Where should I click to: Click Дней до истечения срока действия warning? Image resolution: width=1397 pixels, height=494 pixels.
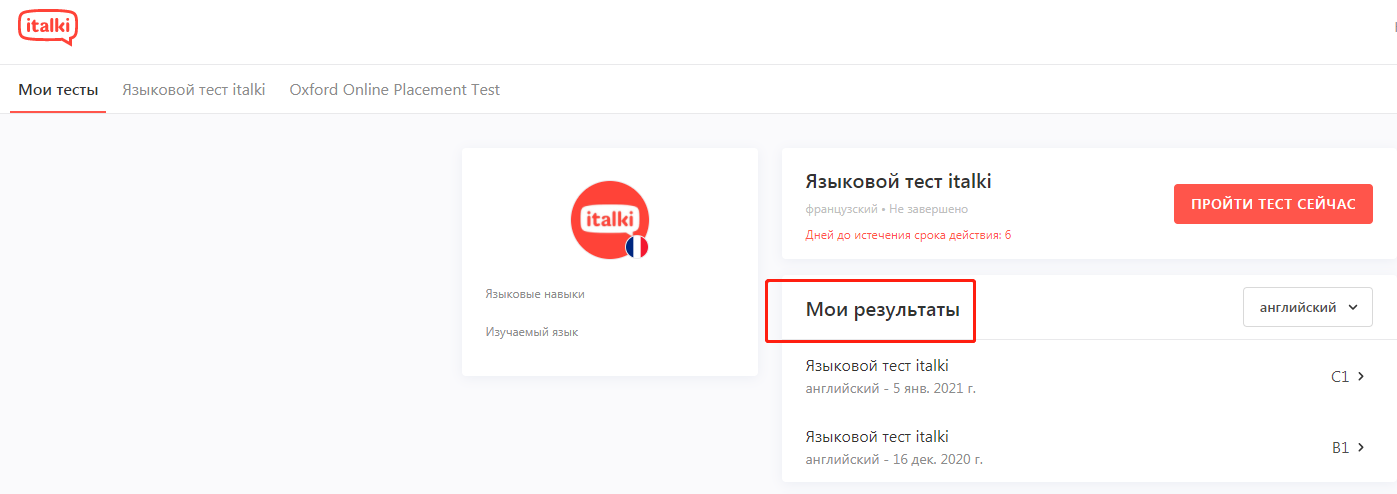[908, 235]
